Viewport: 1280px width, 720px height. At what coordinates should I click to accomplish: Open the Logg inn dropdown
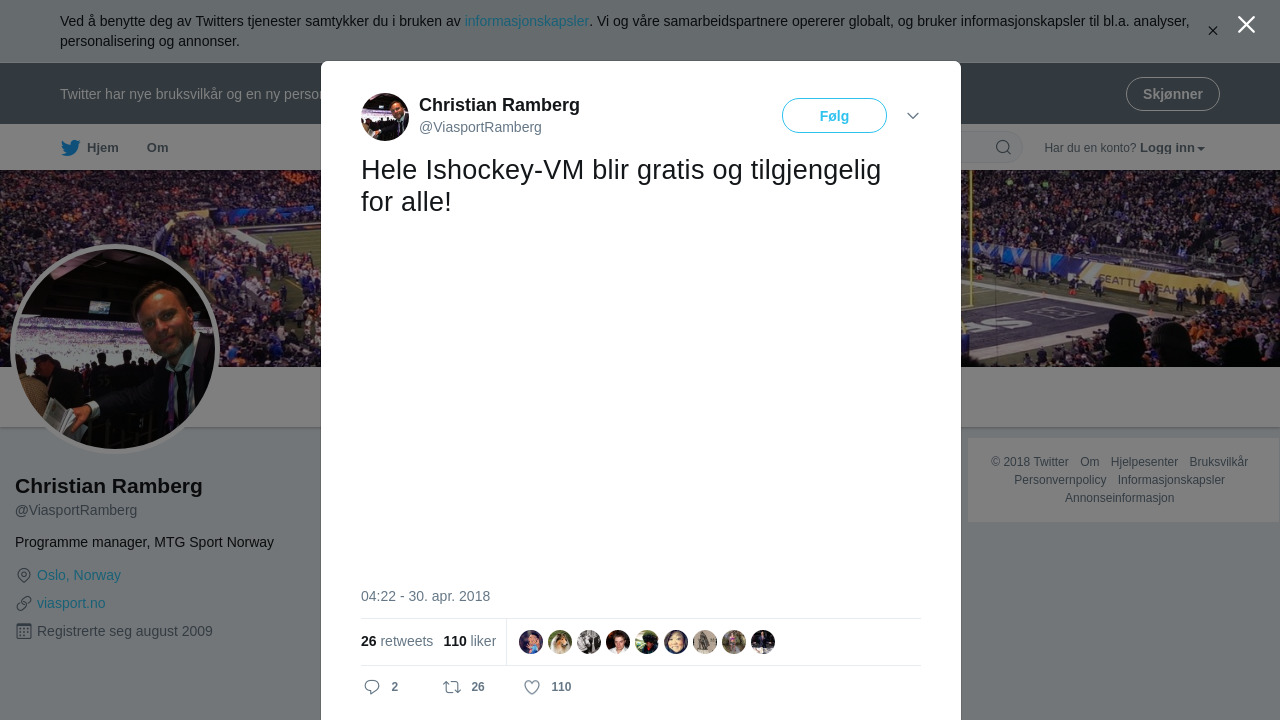point(1172,148)
